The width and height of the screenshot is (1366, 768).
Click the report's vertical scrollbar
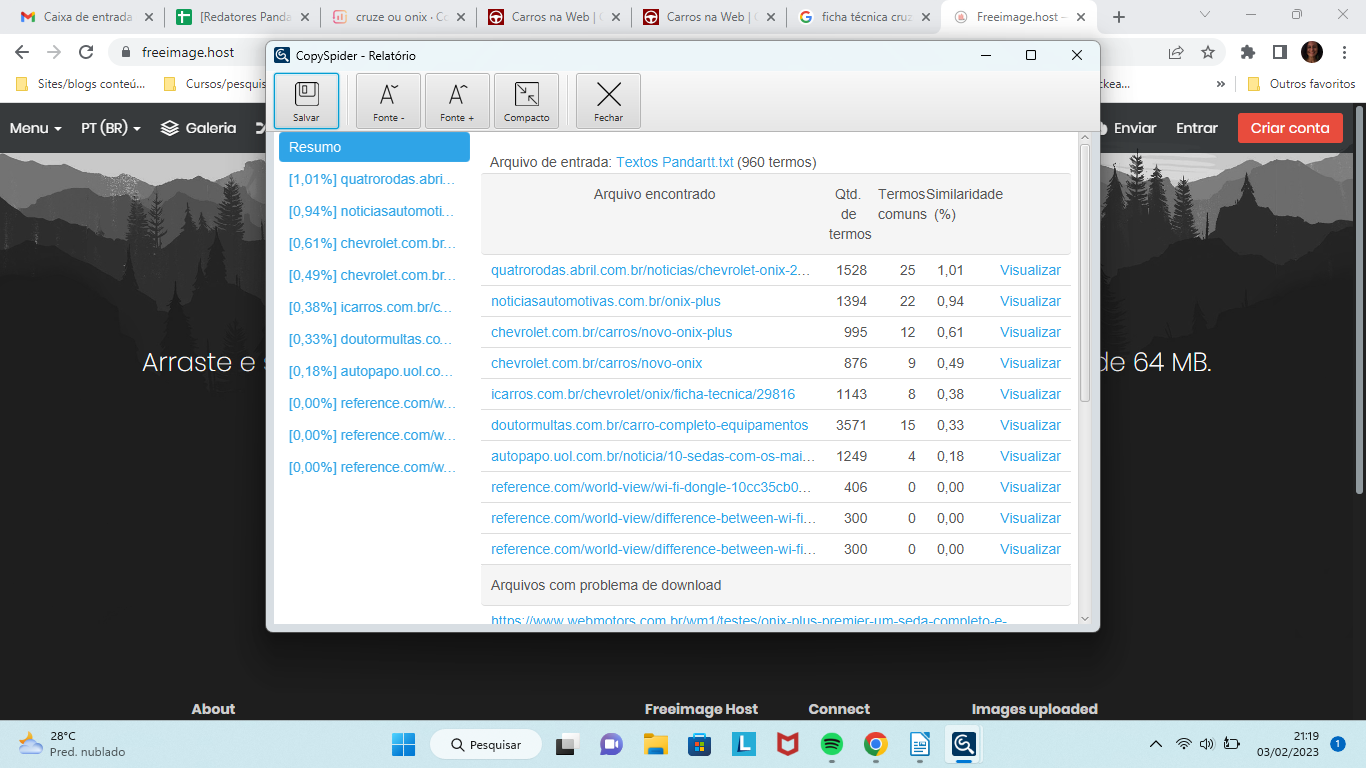point(1085,275)
